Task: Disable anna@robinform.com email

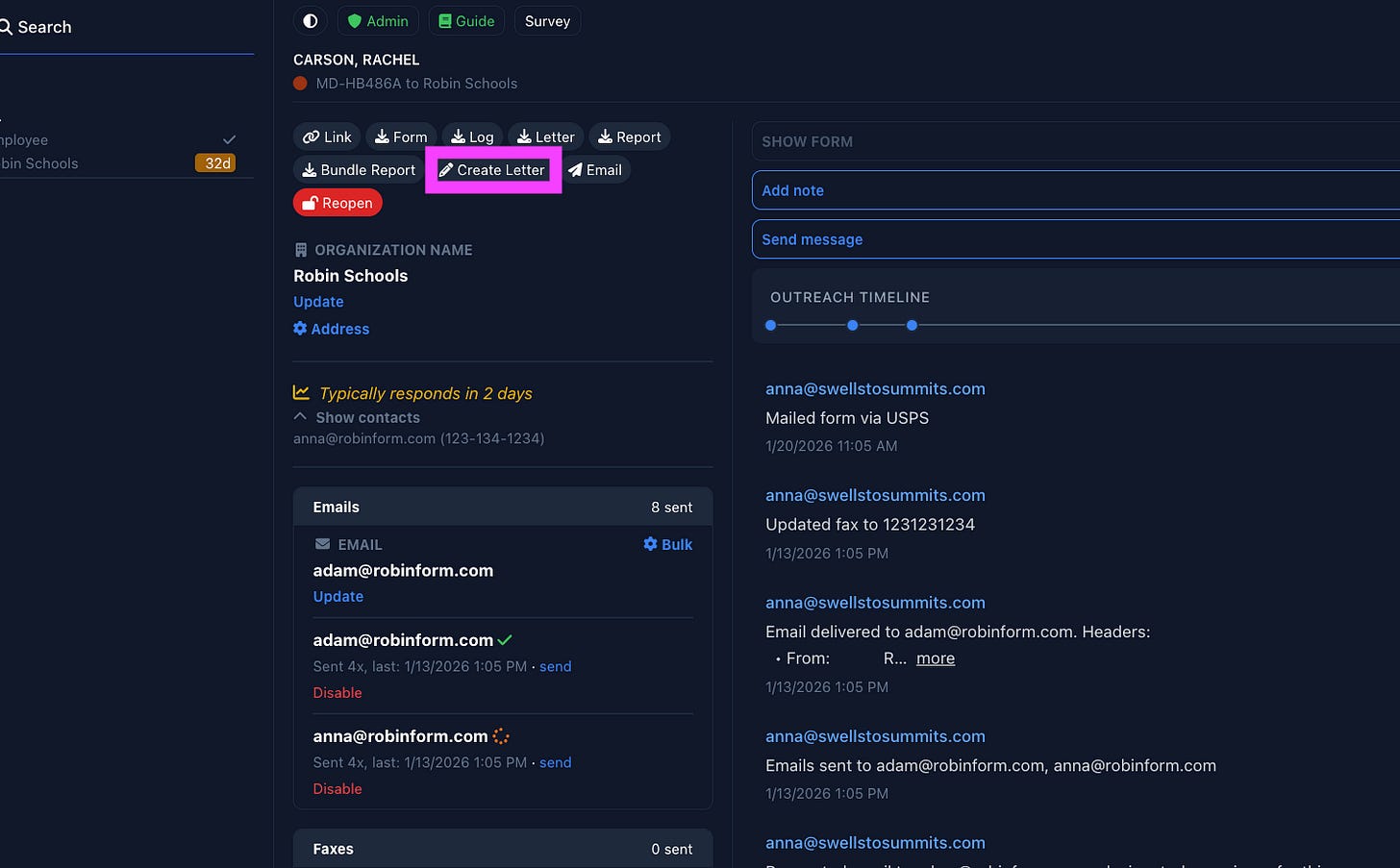Action: [x=337, y=788]
